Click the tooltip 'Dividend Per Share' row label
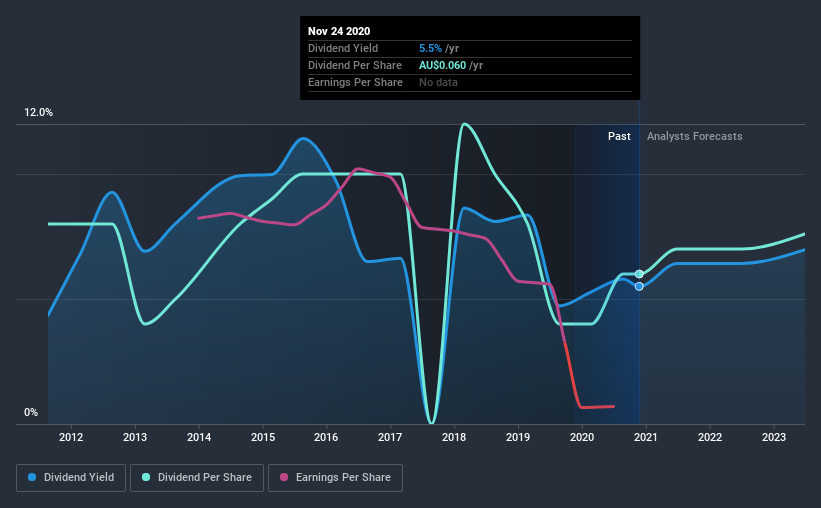The height and width of the screenshot is (508, 821). 354,65
